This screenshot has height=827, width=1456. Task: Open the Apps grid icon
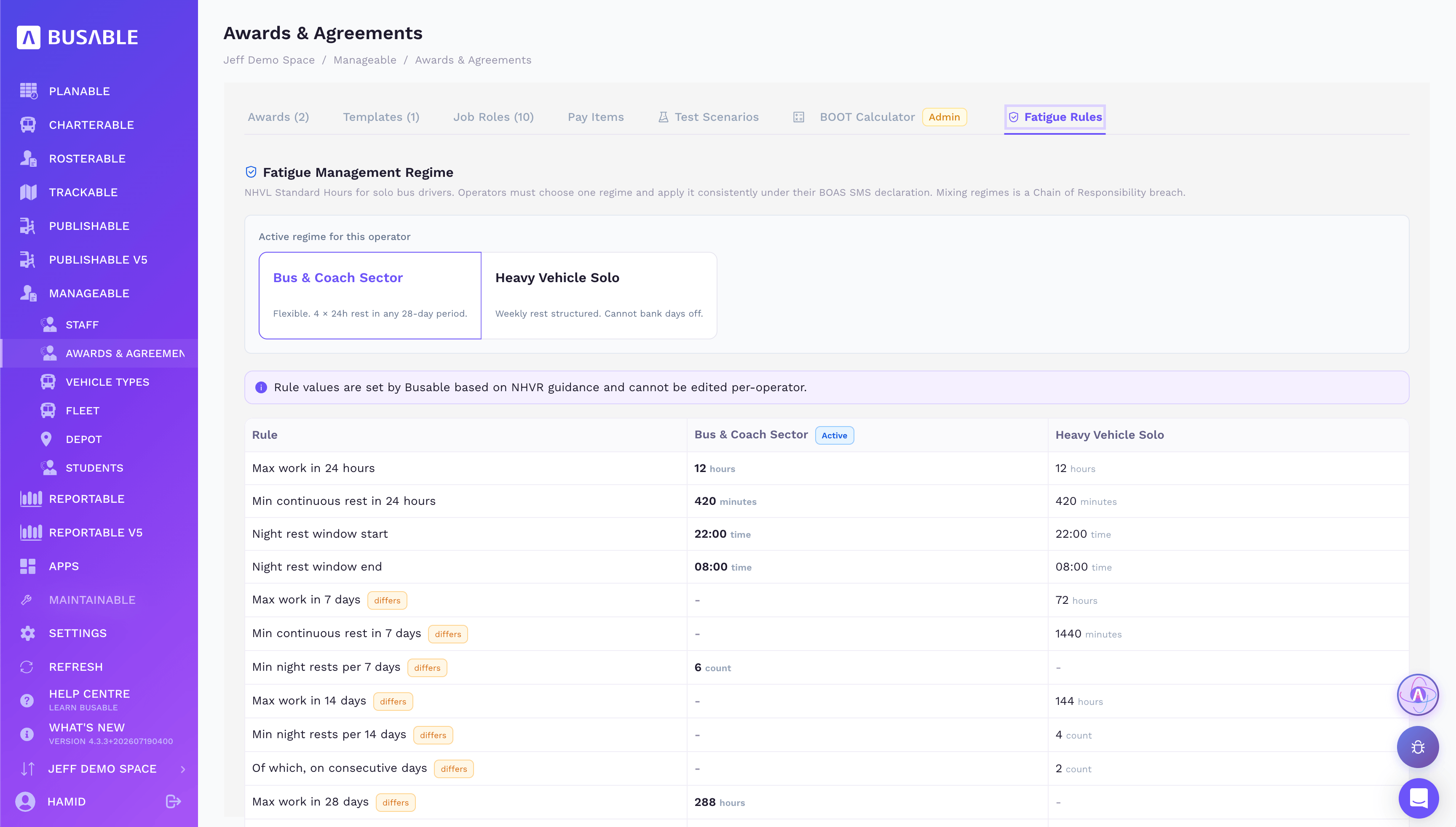click(28, 566)
